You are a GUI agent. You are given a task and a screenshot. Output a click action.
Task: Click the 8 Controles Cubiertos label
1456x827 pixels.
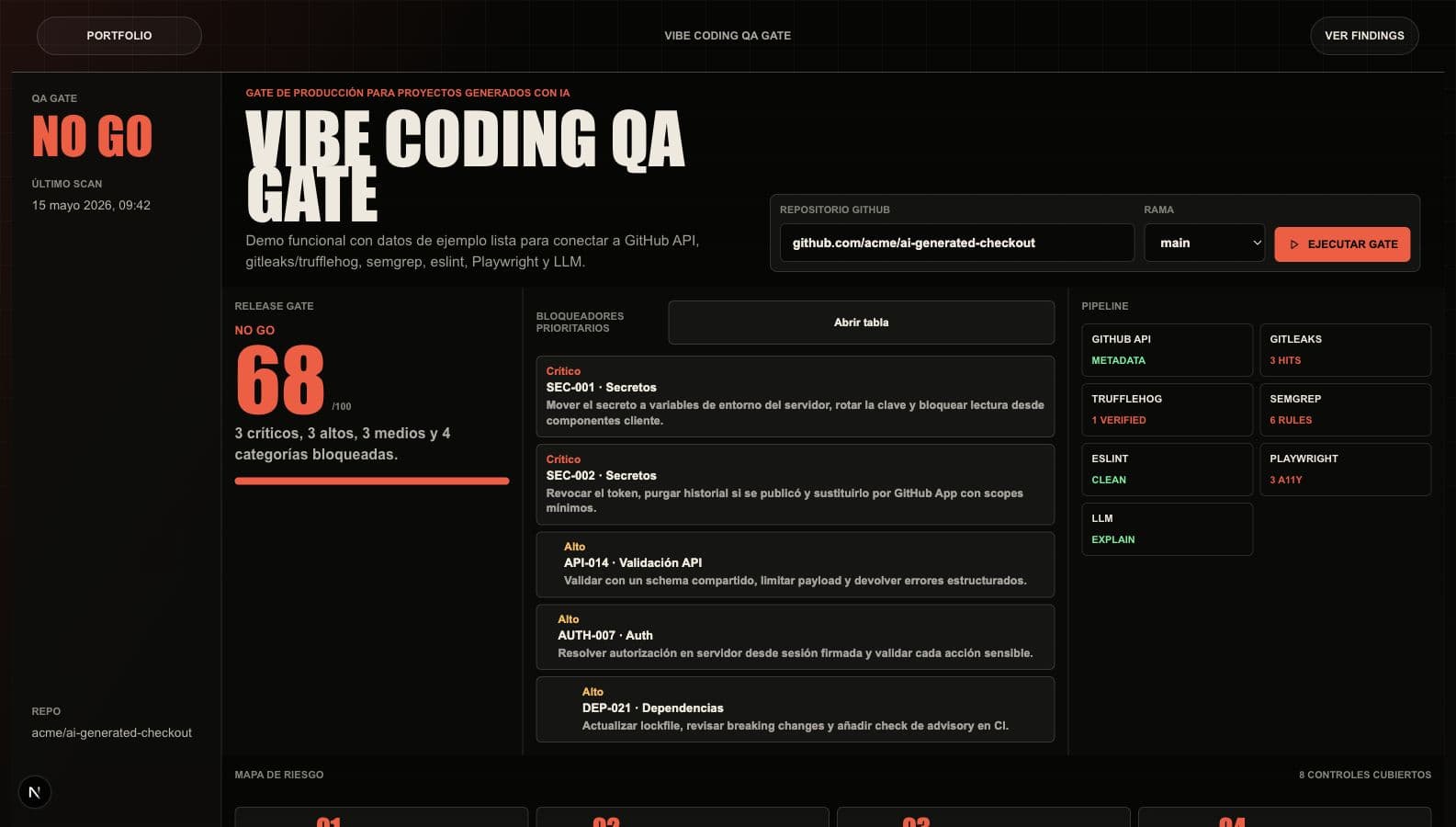[1365, 775]
